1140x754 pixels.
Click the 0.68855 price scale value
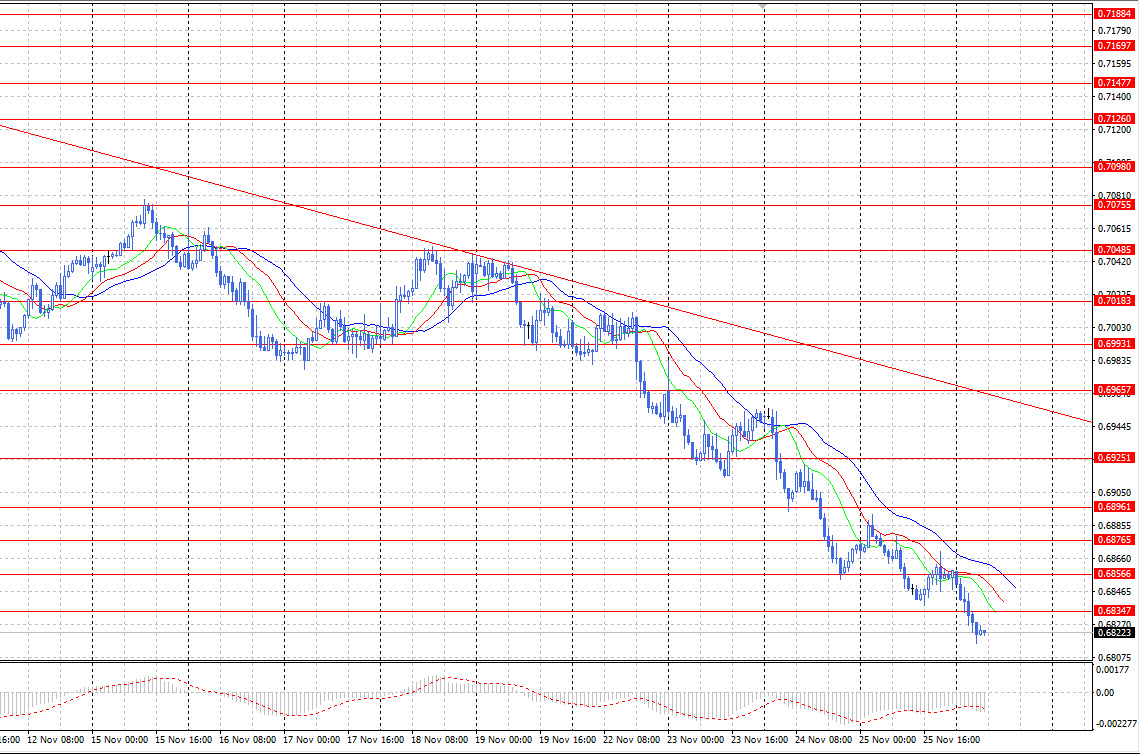point(1115,526)
